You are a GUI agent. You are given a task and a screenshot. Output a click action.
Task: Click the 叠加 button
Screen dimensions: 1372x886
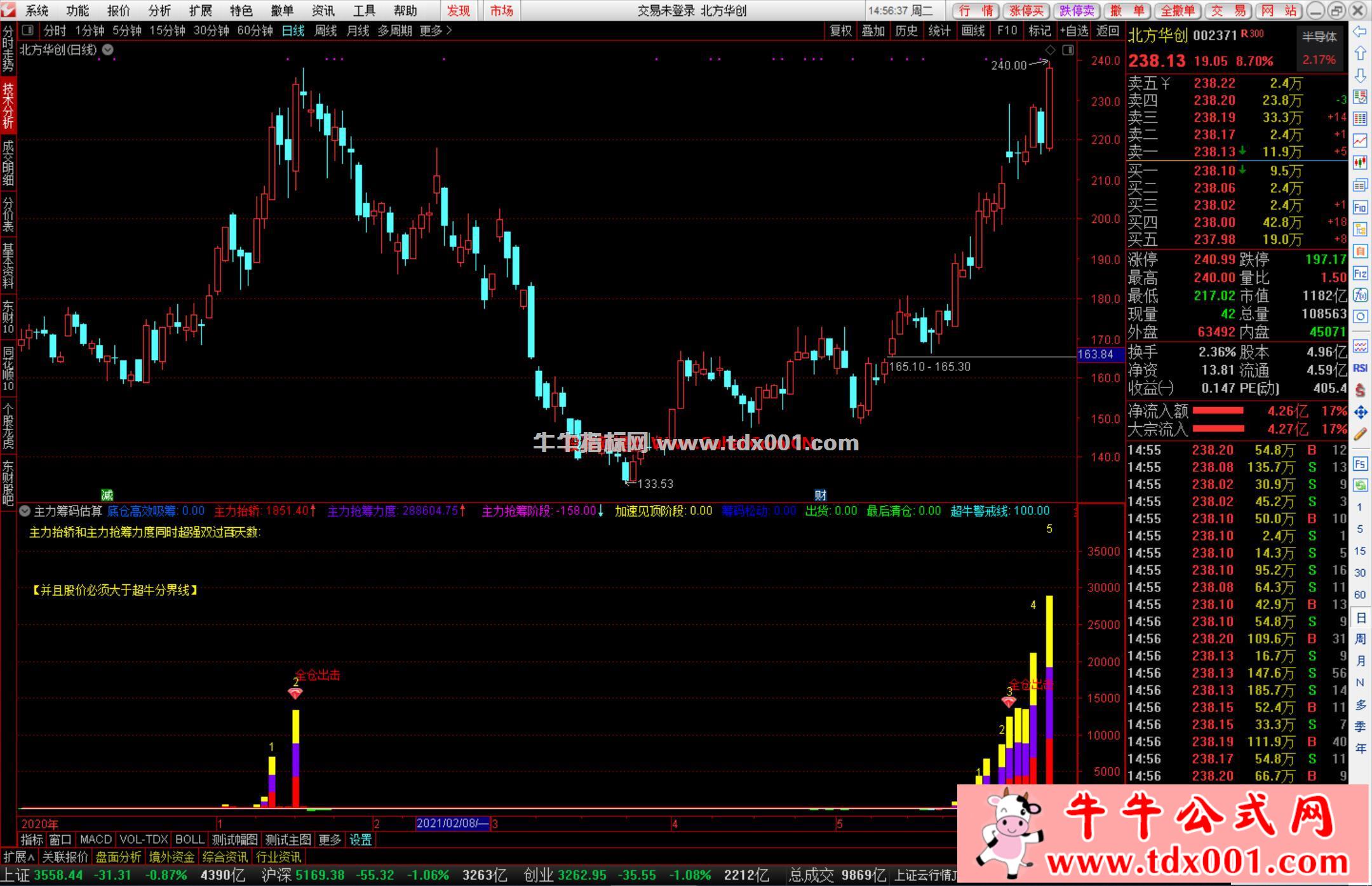(873, 30)
